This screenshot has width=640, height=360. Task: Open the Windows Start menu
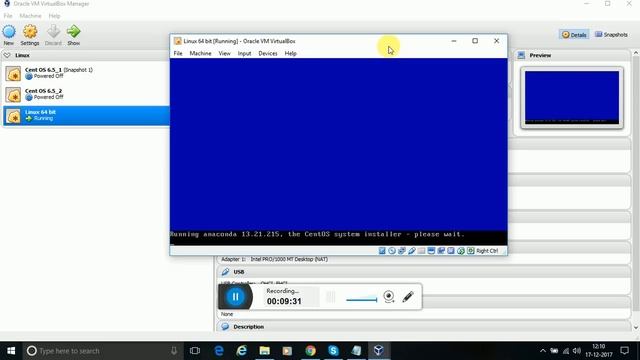click(11, 351)
